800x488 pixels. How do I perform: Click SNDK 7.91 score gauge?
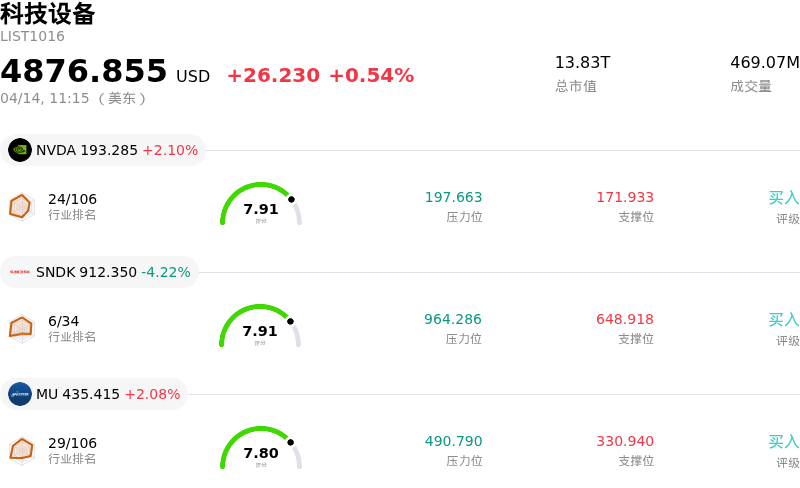coord(261,328)
